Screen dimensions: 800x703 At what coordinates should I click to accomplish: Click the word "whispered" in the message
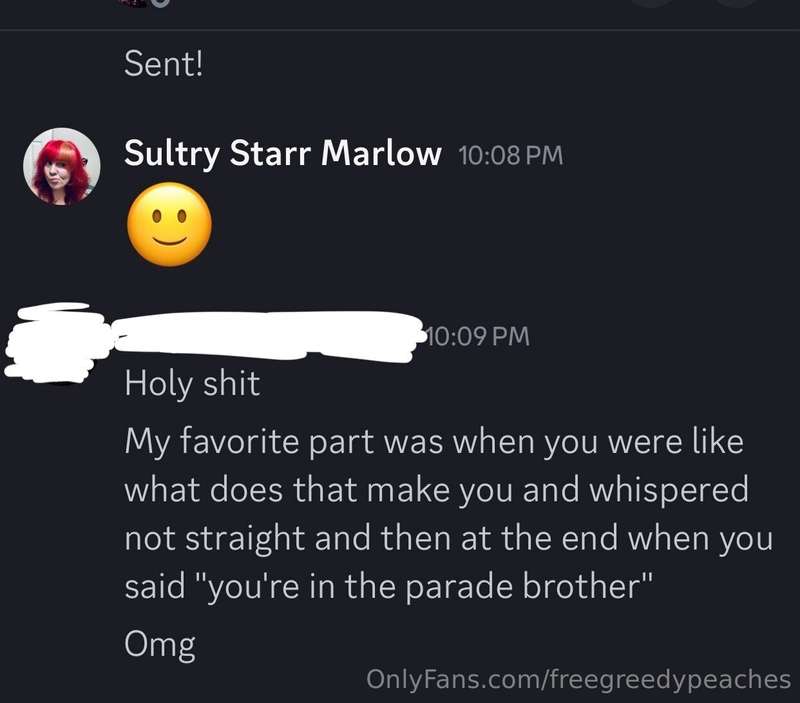[669, 491]
